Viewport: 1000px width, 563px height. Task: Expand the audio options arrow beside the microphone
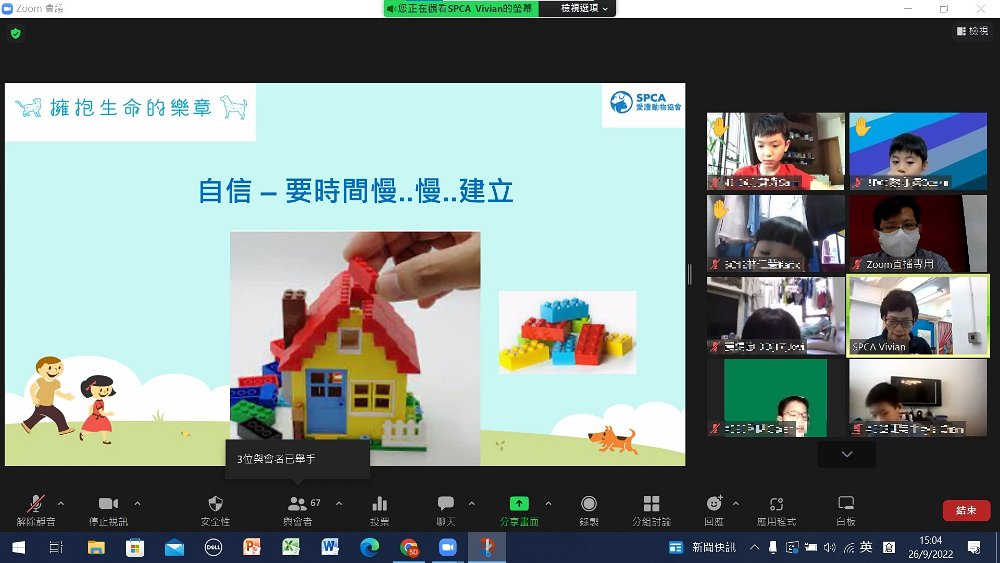(x=61, y=503)
